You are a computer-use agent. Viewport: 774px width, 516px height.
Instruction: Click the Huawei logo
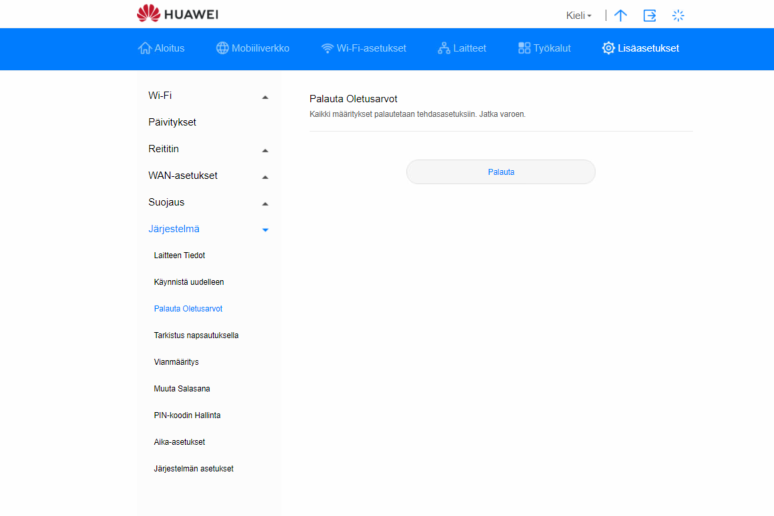tap(177, 14)
